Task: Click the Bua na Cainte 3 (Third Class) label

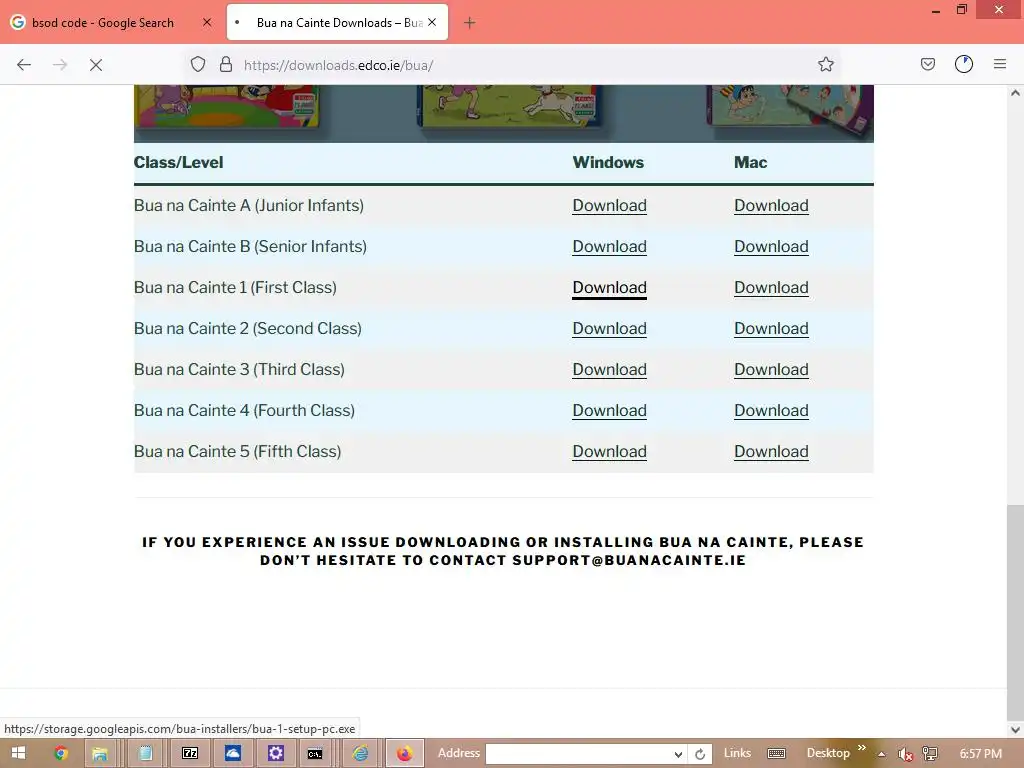Action: (239, 370)
